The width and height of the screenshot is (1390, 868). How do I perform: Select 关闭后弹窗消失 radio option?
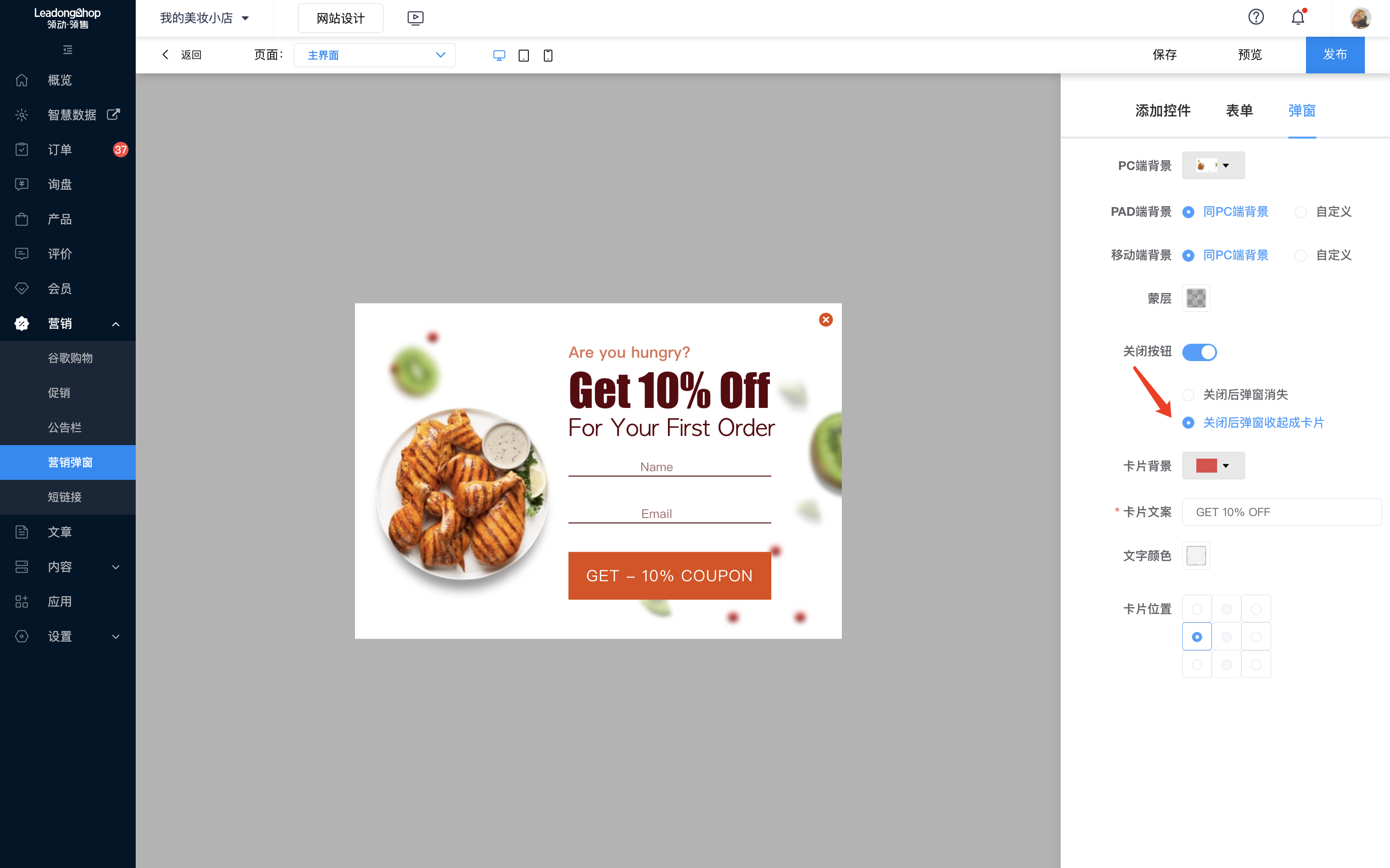pyautogui.click(x=1189, y=394)
